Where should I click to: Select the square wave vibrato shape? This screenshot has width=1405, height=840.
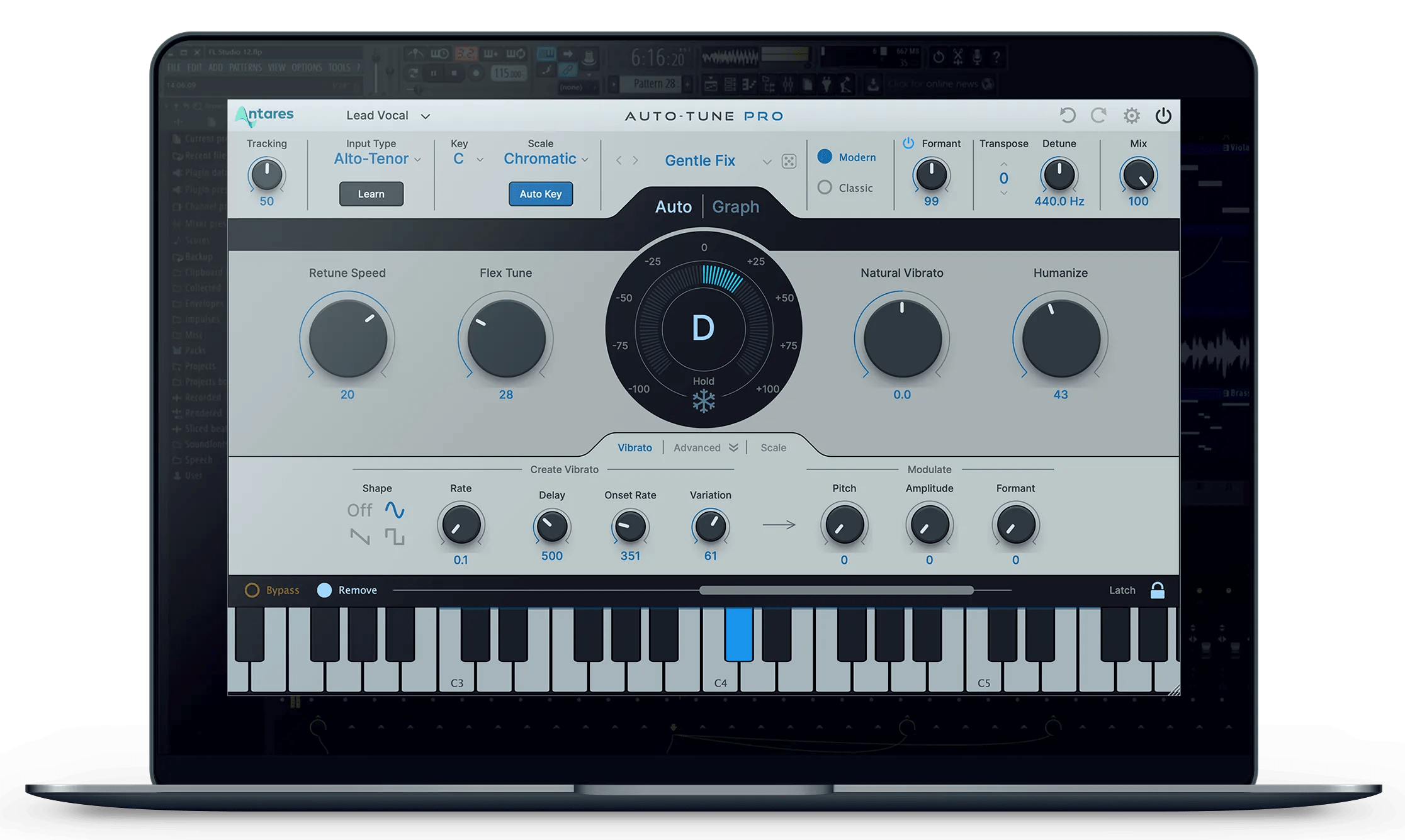coord(395,537)
